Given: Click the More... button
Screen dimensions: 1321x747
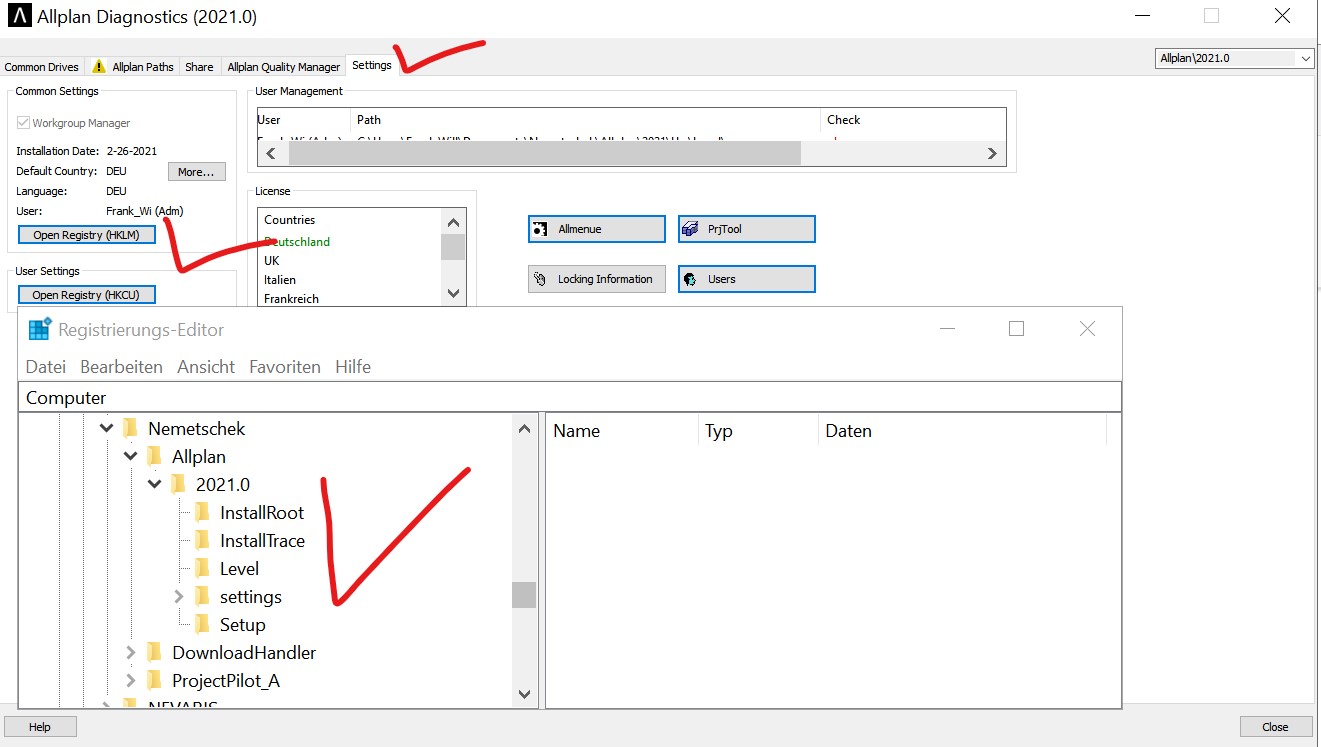Looking at the screenshot, I should click(x=196, y=172).
